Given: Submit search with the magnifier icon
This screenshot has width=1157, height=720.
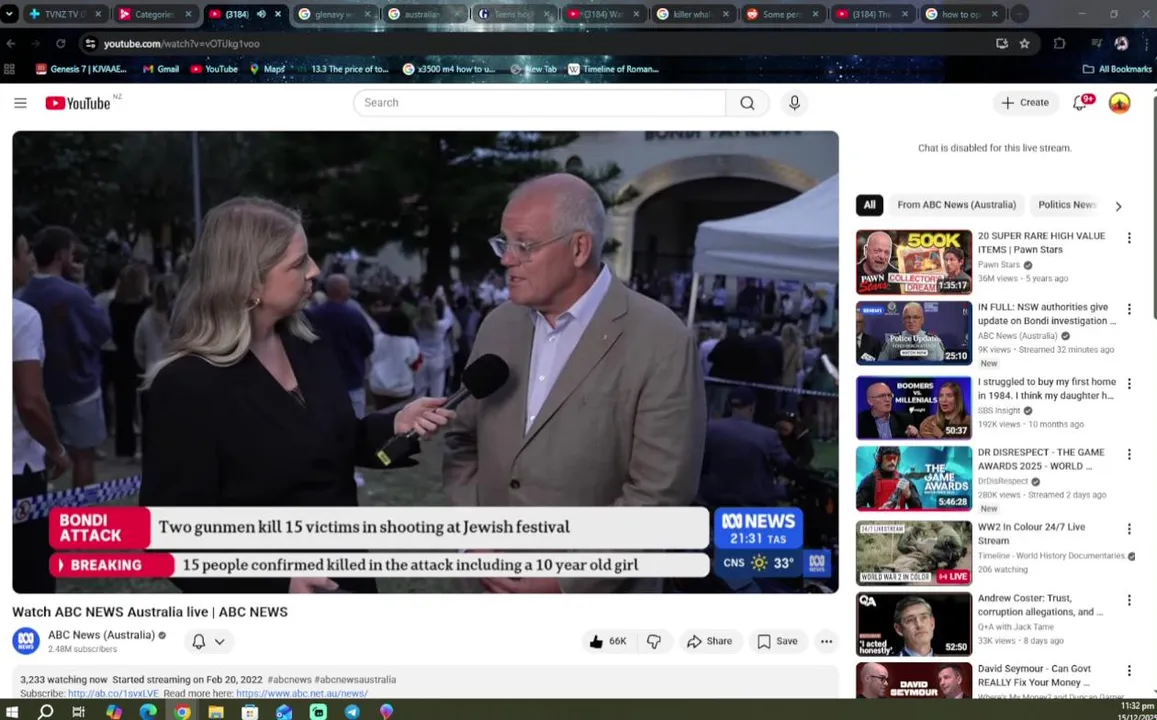Looking at the screenshot, I should coord(747,103).
